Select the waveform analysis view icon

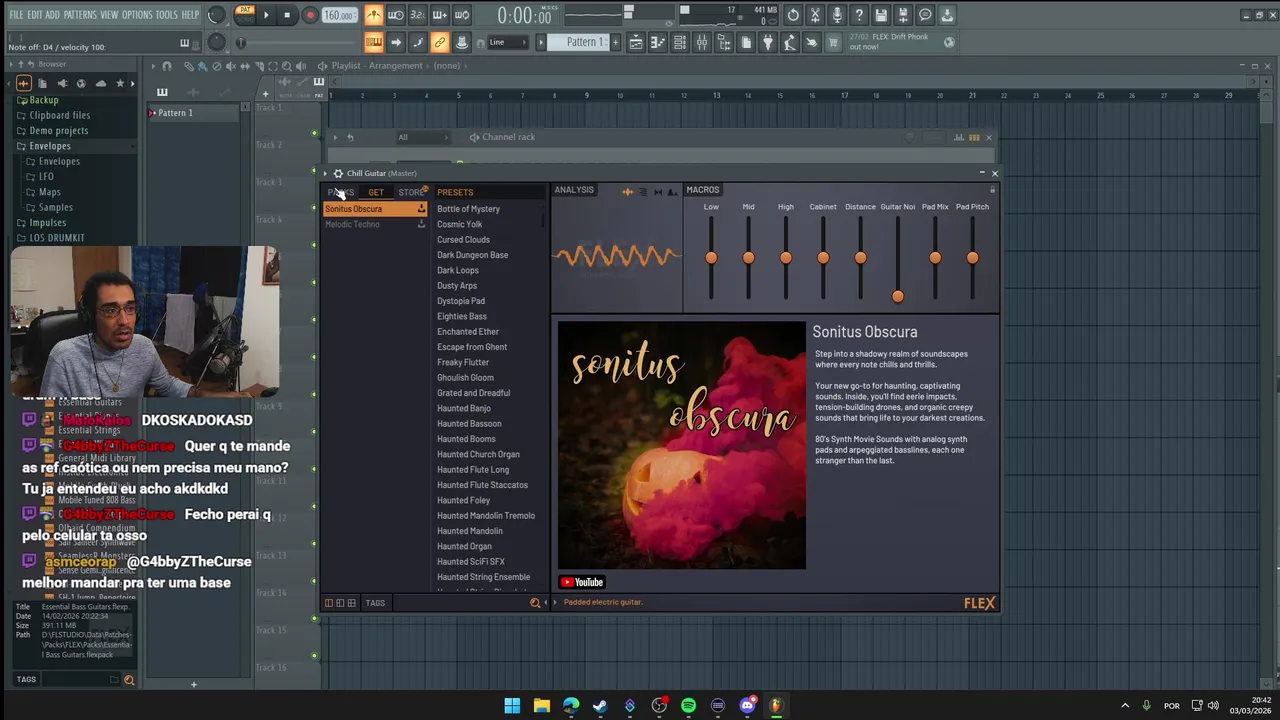click(627, 191)
